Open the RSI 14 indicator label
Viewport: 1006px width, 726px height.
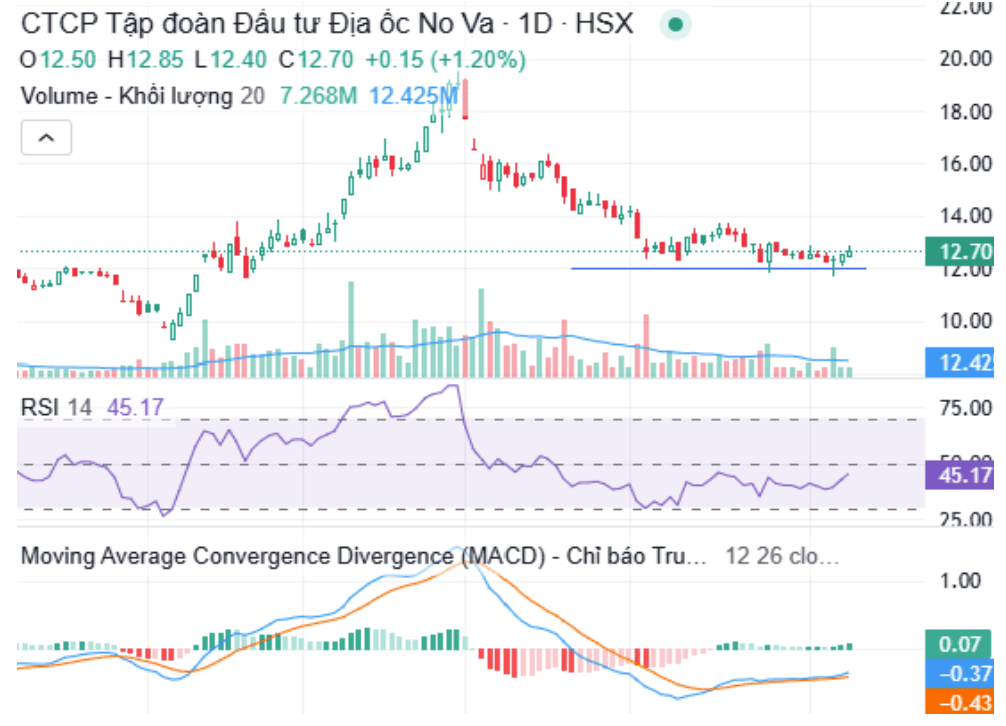click(56, 407)
